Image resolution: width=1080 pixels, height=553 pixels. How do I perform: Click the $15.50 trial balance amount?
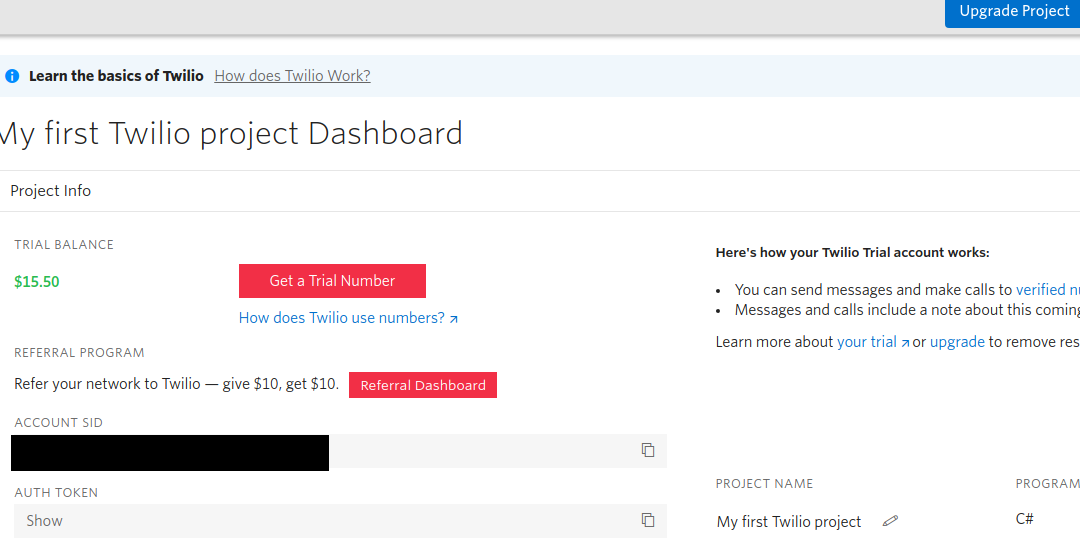click(37, 282)
